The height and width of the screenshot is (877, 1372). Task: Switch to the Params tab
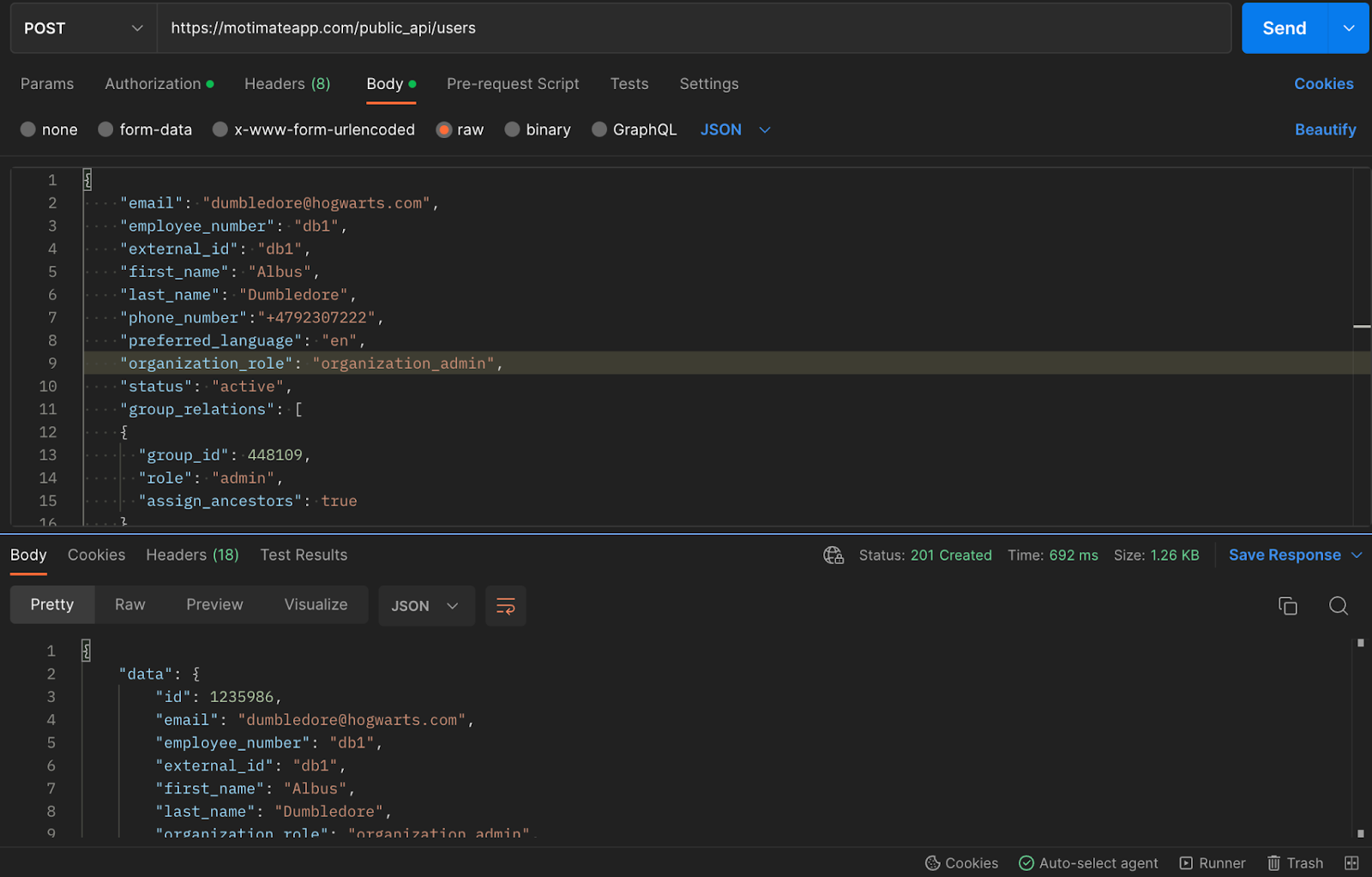coord(47,84)
